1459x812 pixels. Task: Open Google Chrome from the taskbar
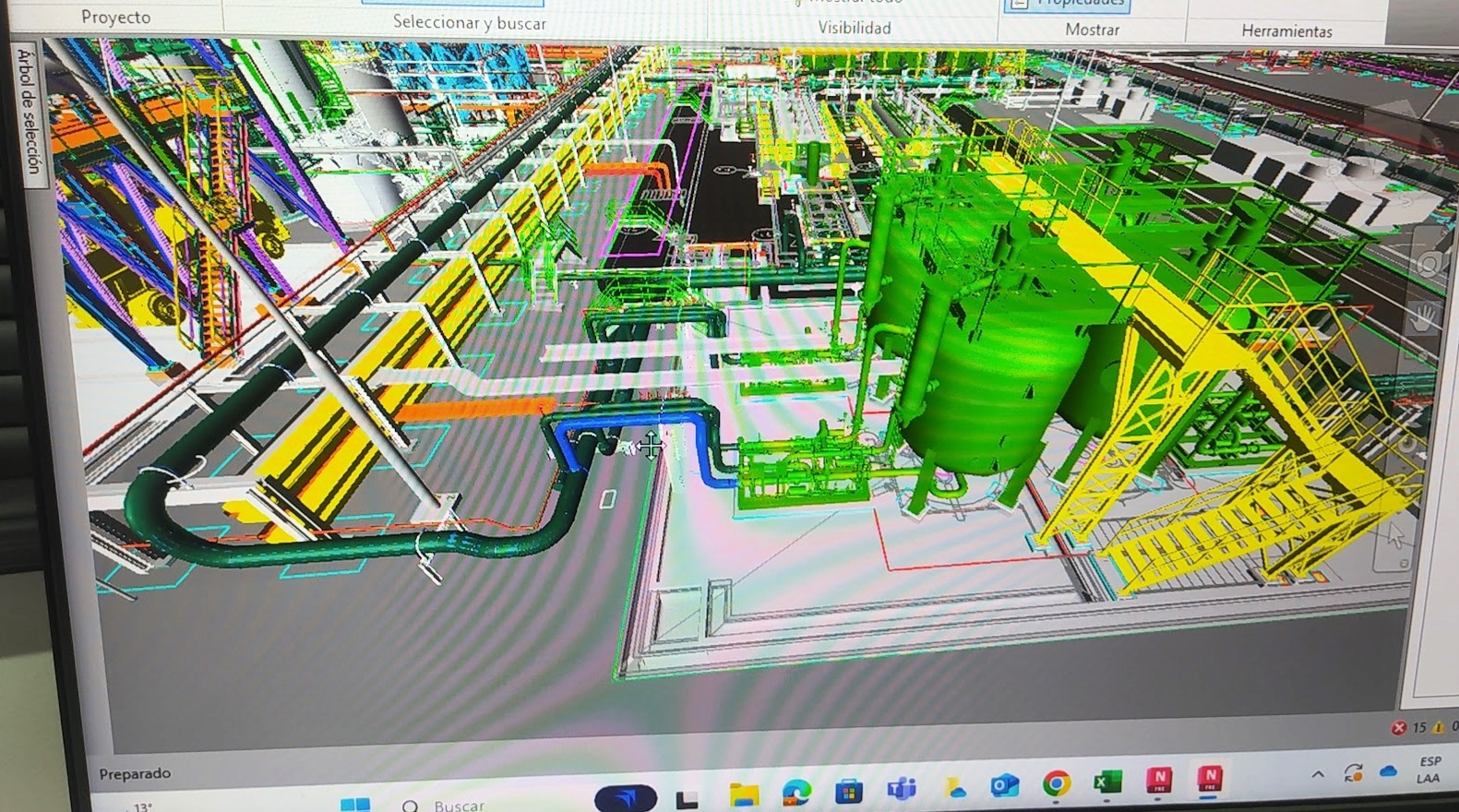pyautogui.click(x=1056, y=783)
